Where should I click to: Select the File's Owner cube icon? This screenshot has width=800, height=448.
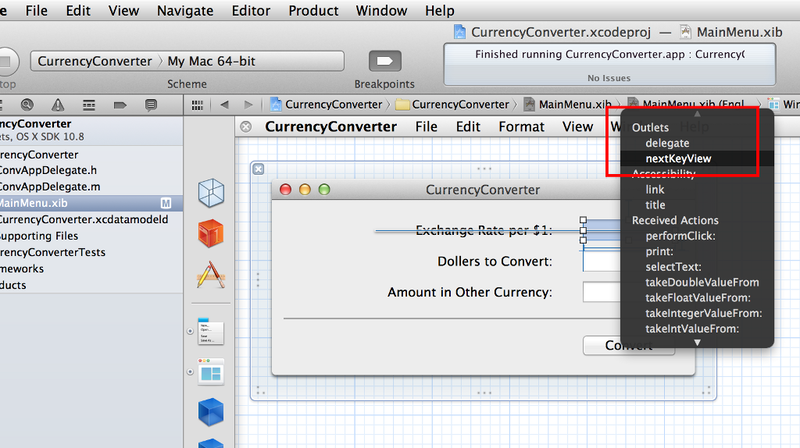pyautogui.click(x=210, y=191)
